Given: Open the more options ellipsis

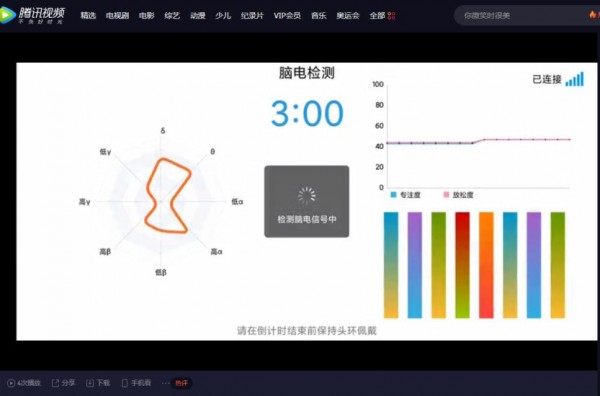Looking at the screenshot, I should click(x=165, y=383).
